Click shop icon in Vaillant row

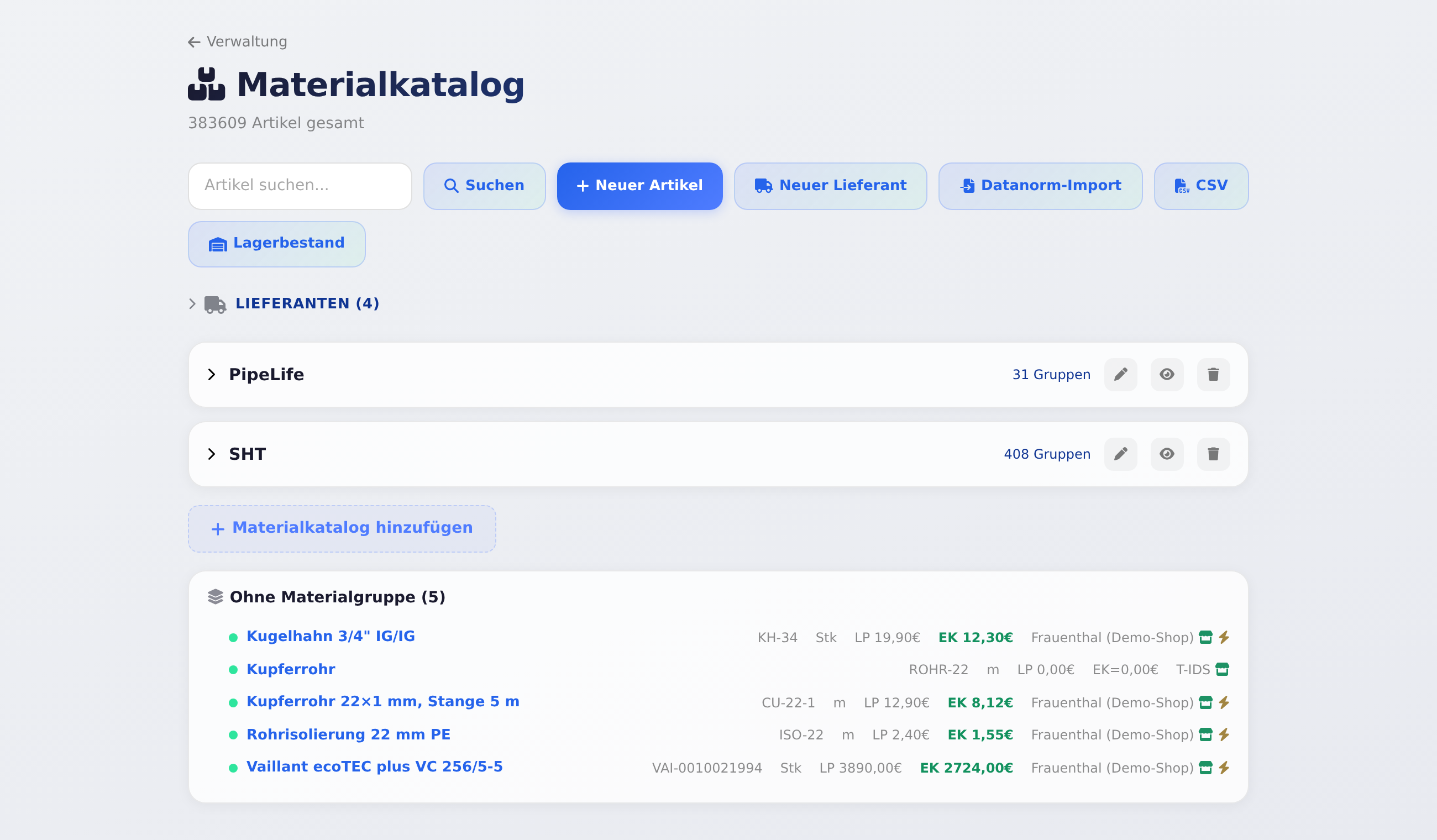(1205, 768)
